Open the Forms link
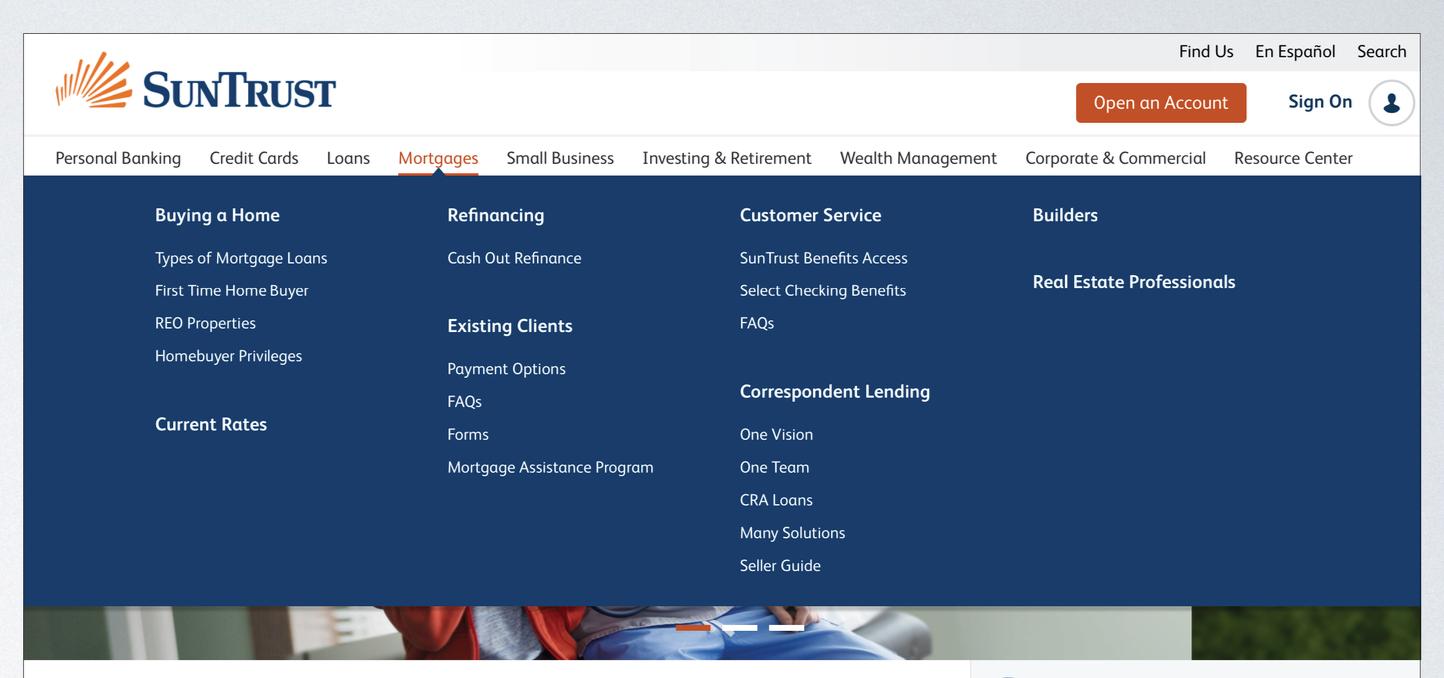Screen dimensions: 1444x678 click(468, 434)
